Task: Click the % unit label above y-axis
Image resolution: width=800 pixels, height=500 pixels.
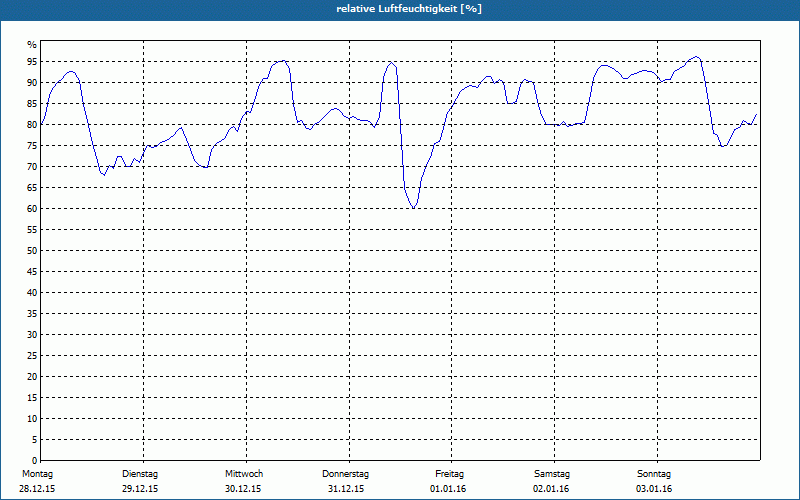Action: coord(32,45)
